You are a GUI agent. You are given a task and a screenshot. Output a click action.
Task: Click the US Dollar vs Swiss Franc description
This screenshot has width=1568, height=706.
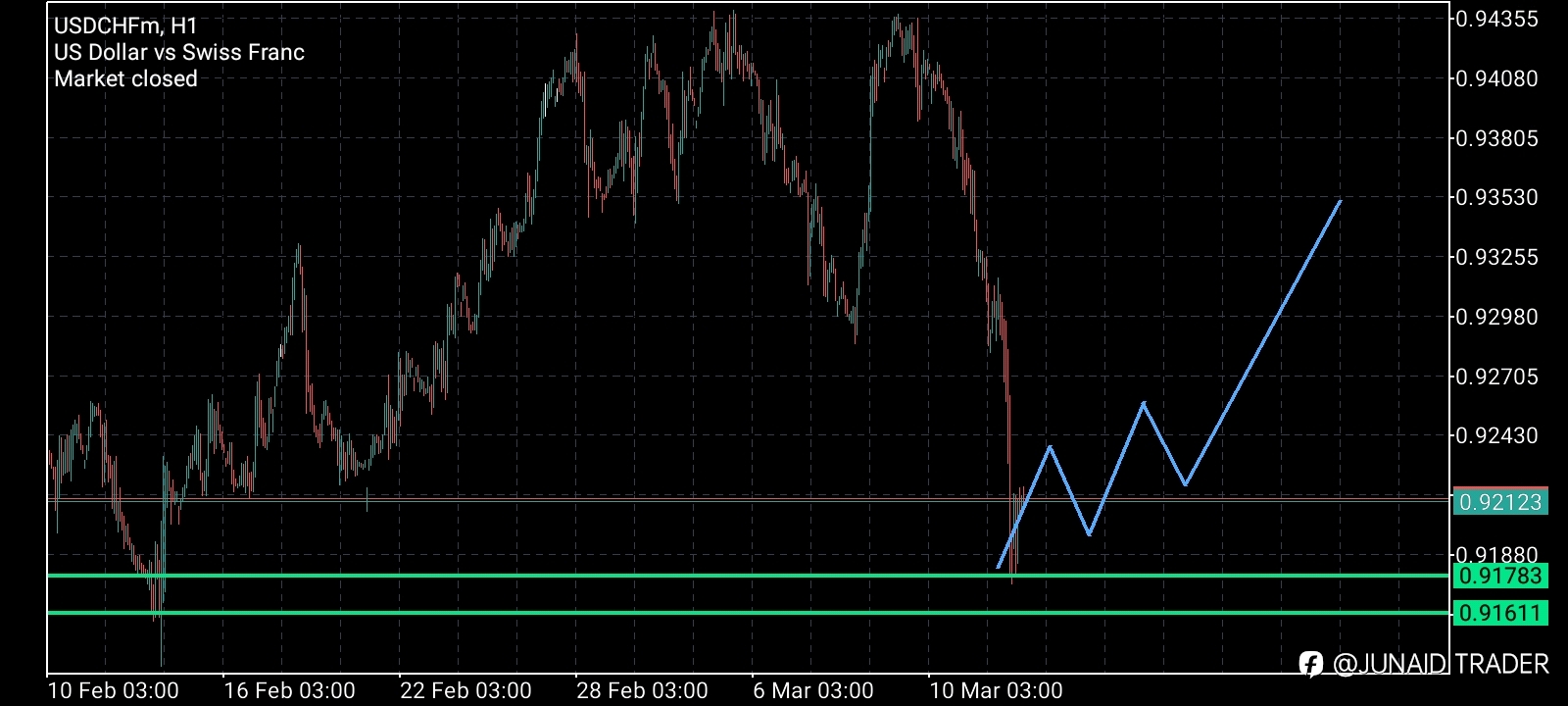179,52
